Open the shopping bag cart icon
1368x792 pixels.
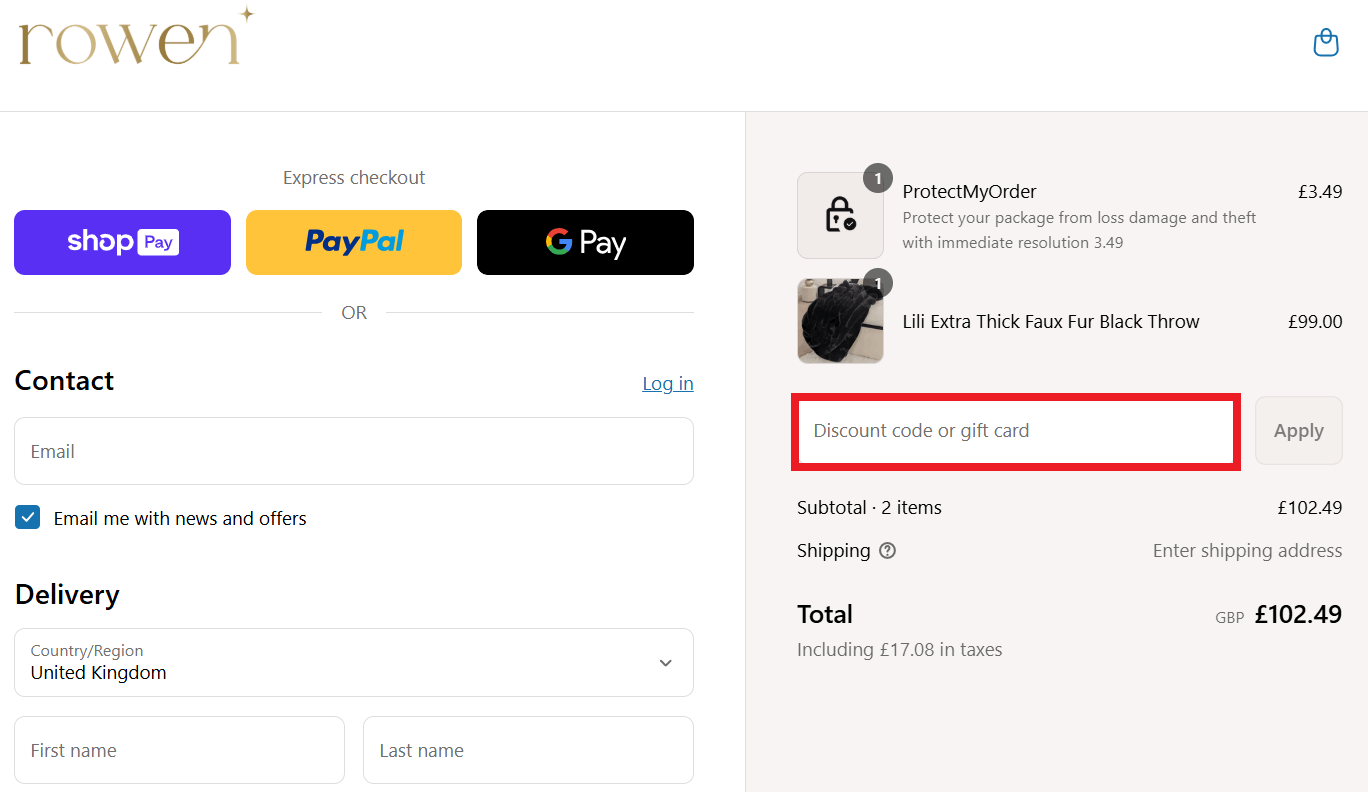tap(1326, 43)
